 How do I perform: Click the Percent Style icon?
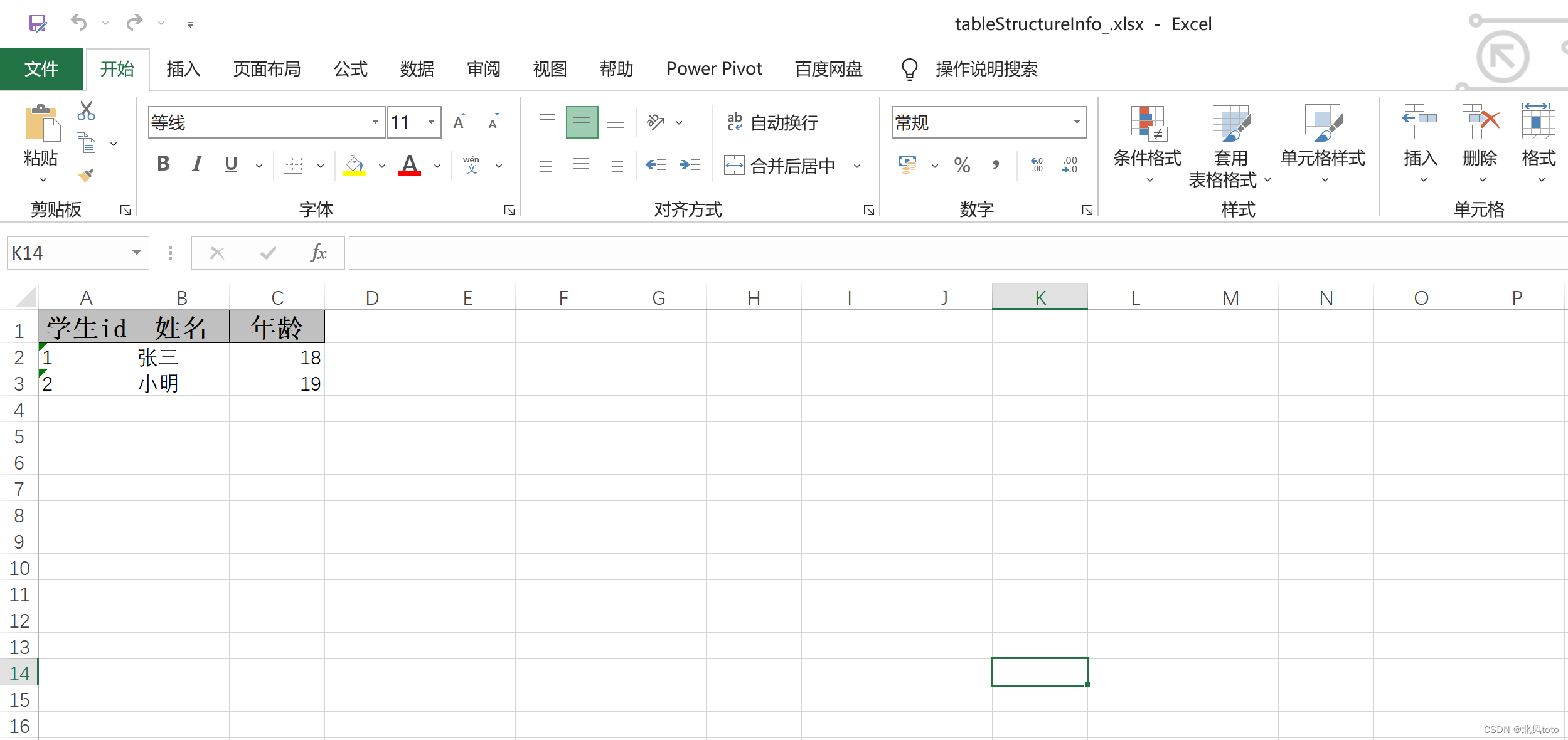click(x=962, y=166)
